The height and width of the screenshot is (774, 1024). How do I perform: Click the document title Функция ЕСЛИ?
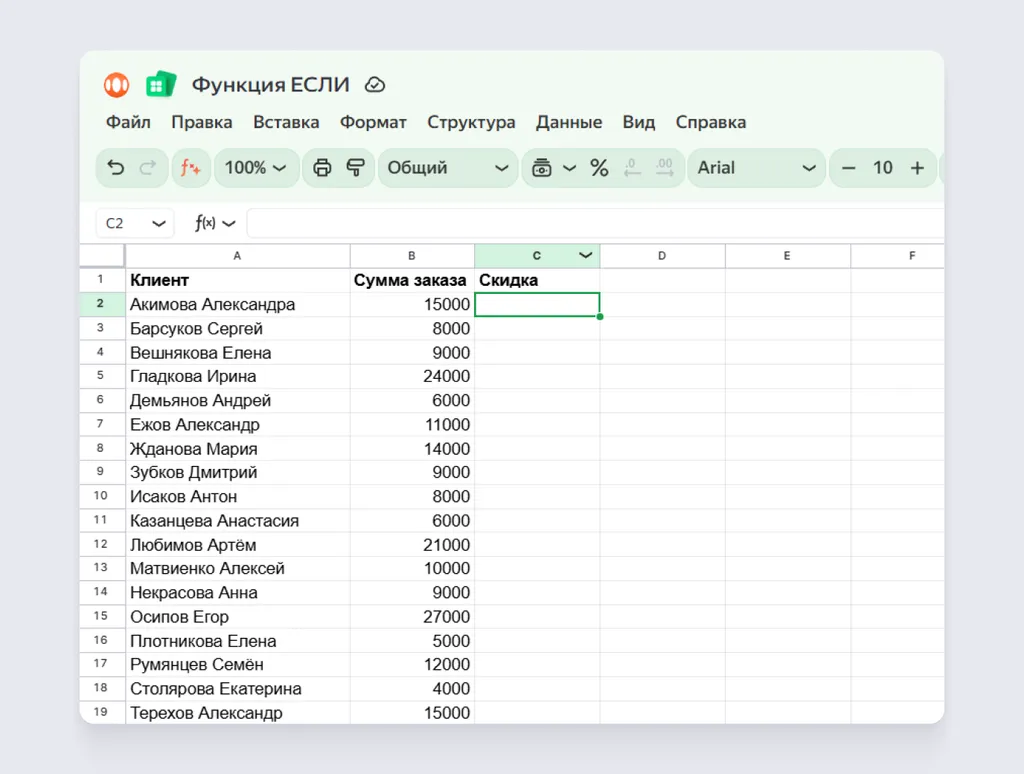click(270, 85)
